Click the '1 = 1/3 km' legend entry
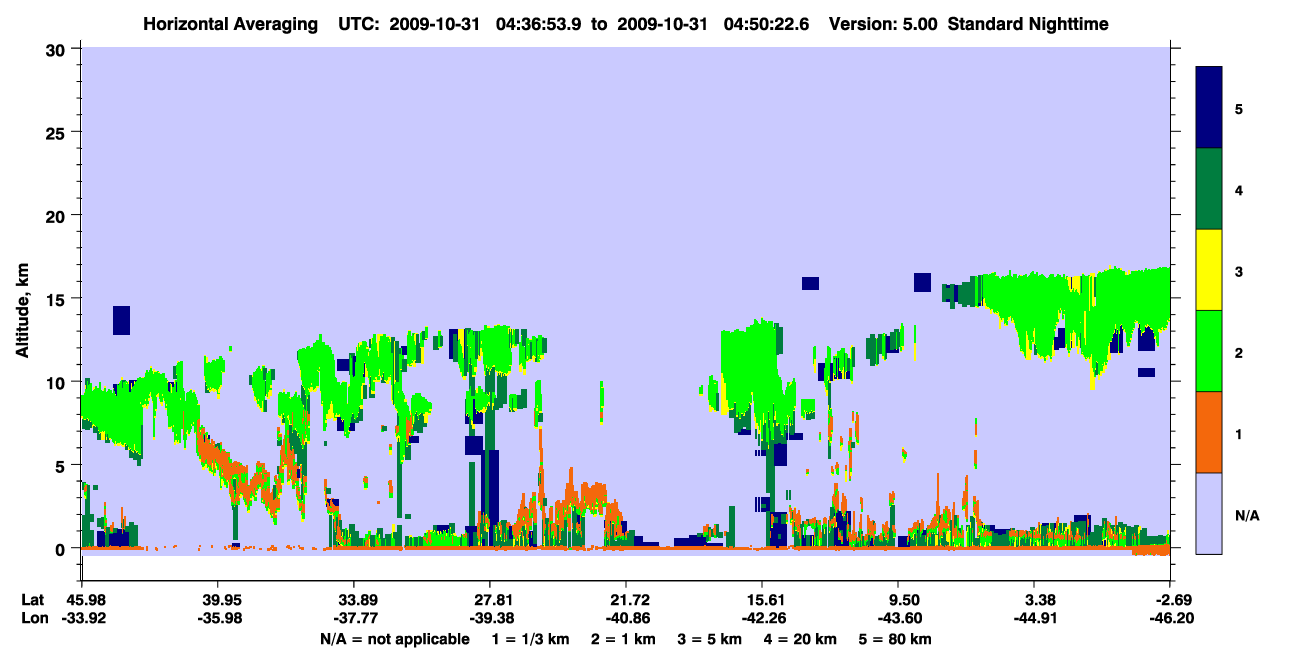 coord(528,639)
